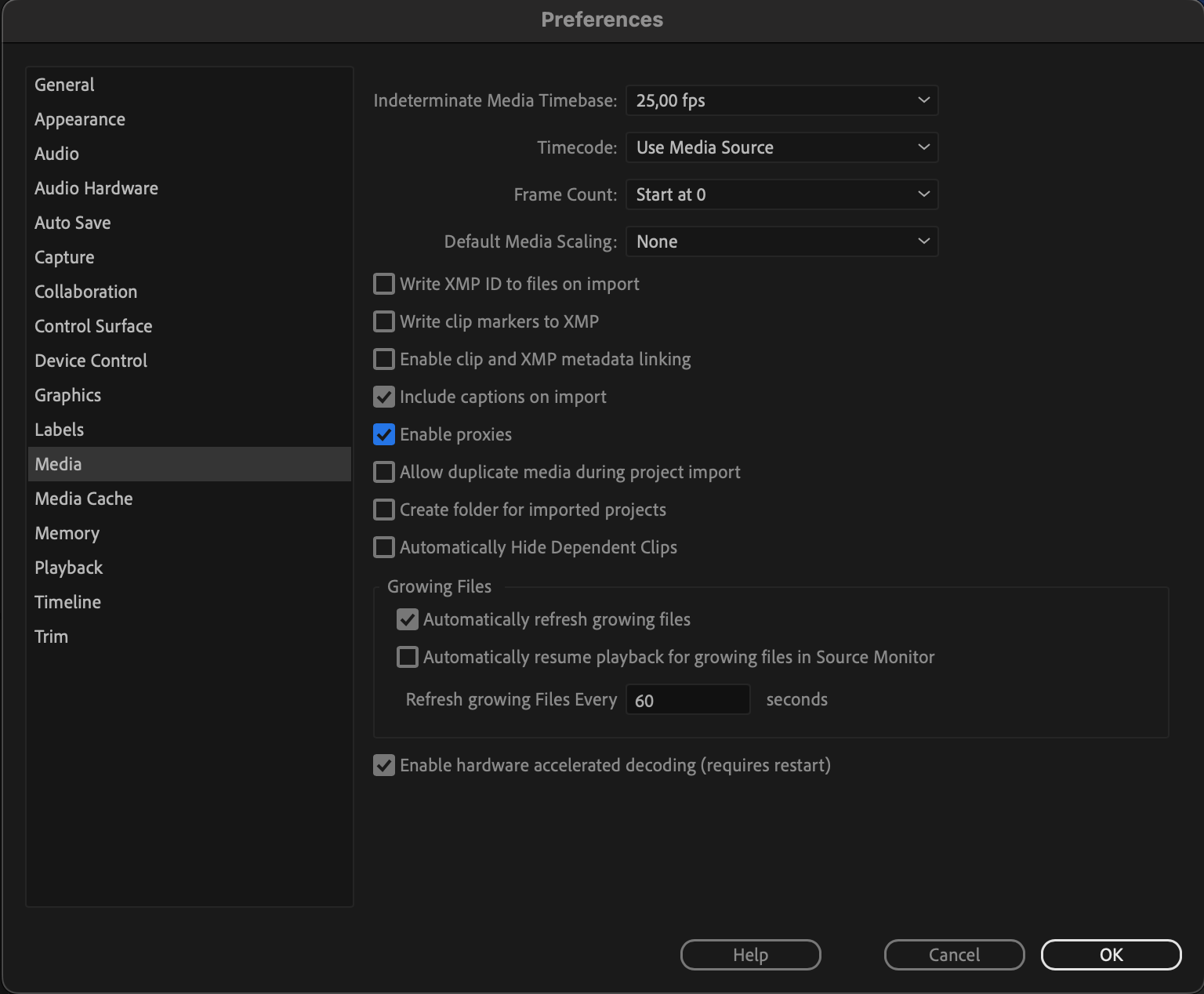The image size is (1204, 994).
Task: Open the Indeterminate Media Timebase dropdown
Action: coord(782,100)
